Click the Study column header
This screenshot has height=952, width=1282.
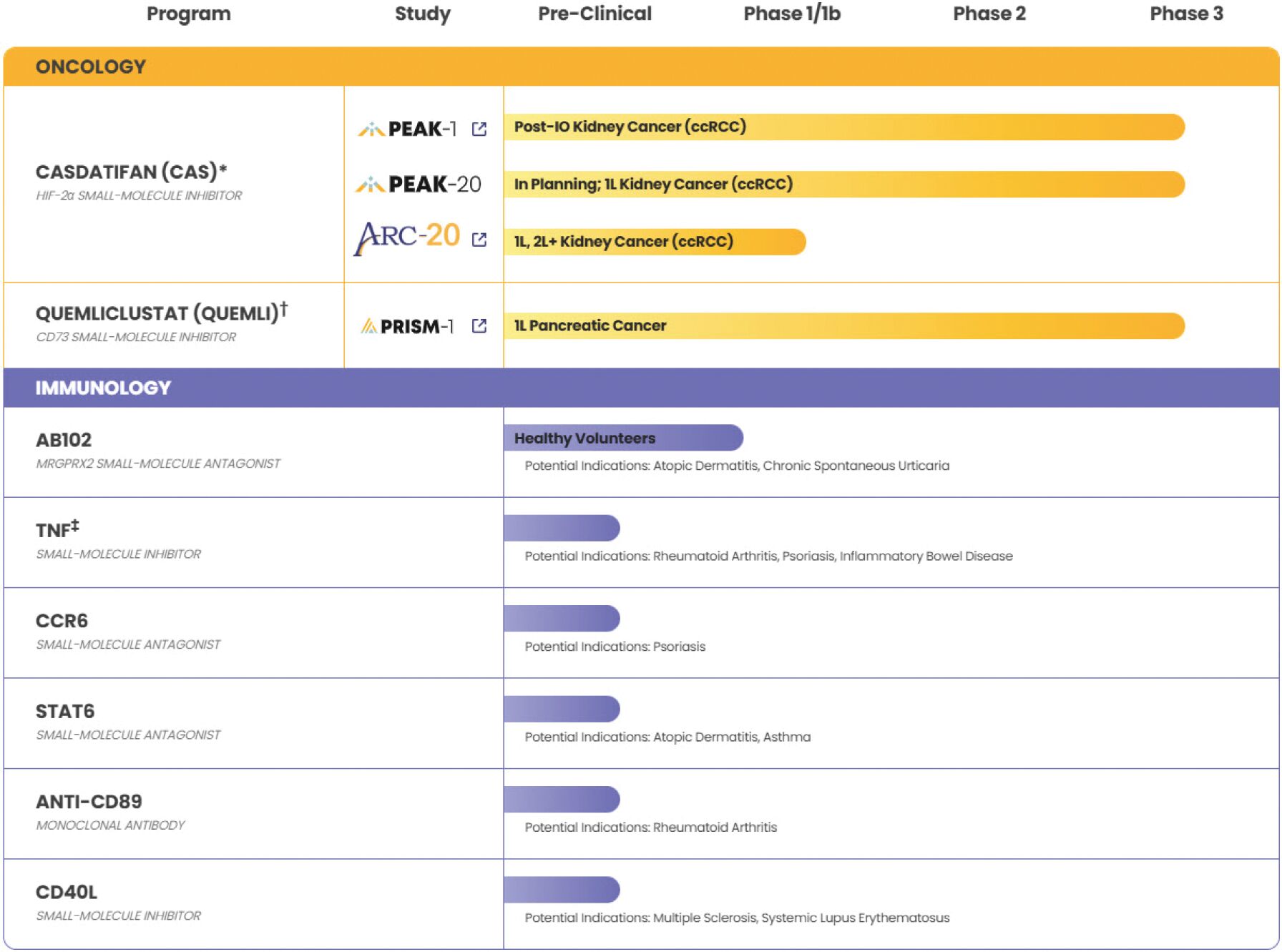[x=423, y=14]
